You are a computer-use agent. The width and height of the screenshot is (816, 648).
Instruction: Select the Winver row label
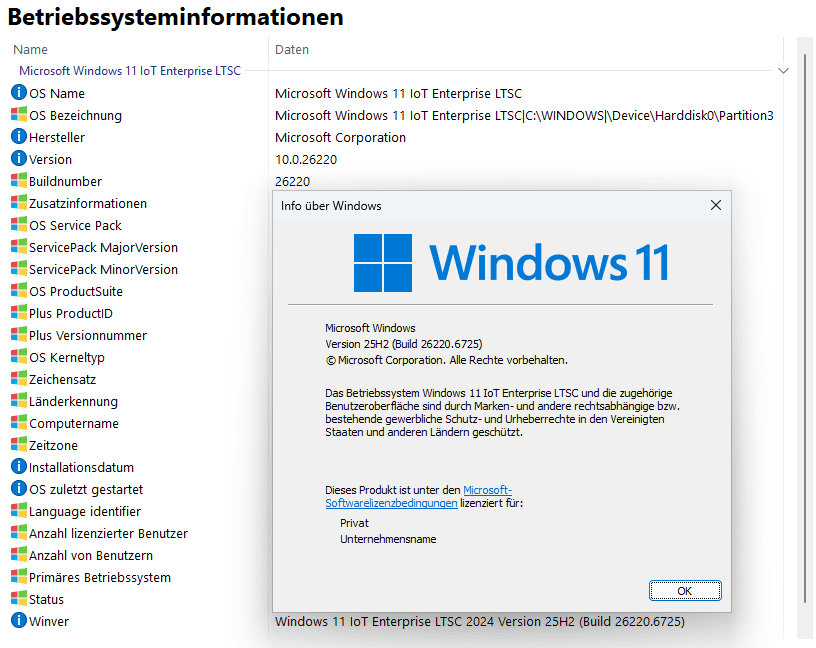49,621
